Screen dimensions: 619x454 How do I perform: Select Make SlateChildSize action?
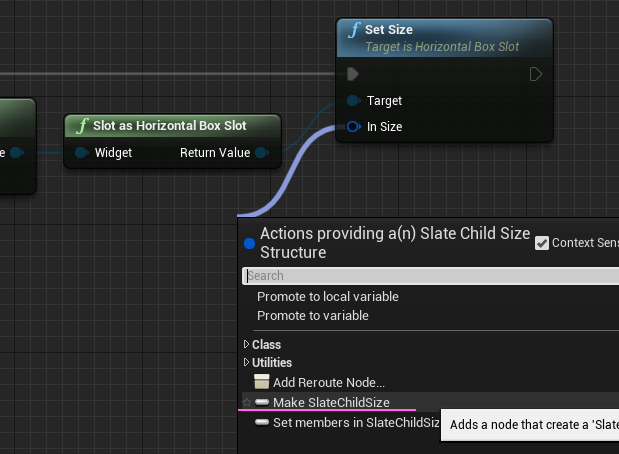coord(331,402)
